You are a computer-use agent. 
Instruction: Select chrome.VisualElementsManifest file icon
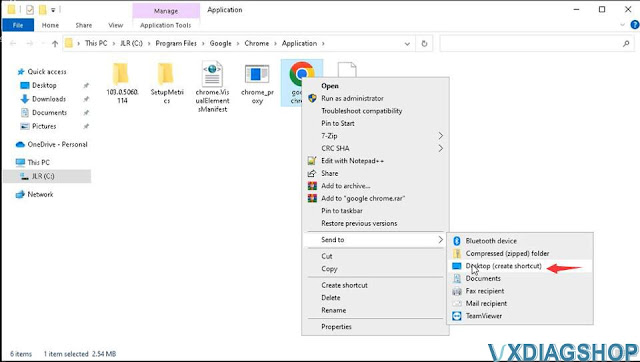point(212,74)
